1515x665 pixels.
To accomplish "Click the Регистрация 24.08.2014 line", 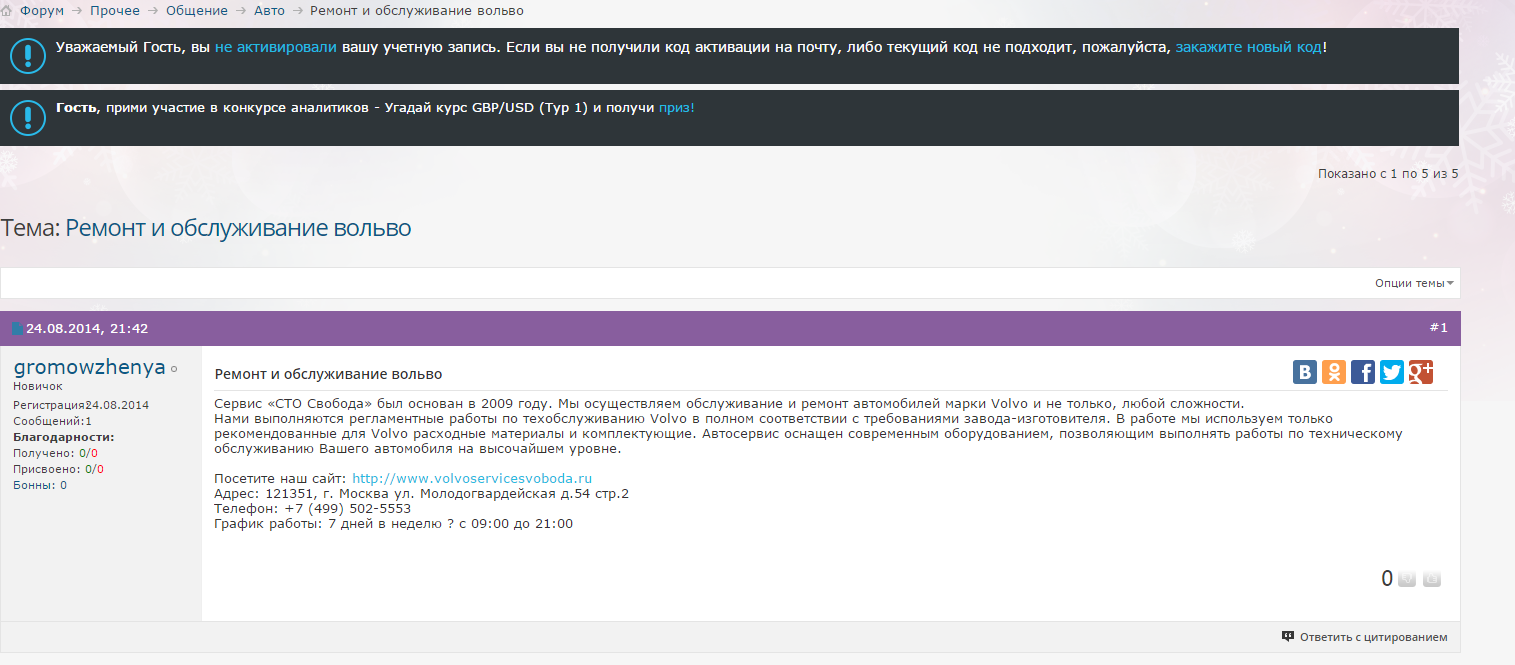I will tap(81, 405).
